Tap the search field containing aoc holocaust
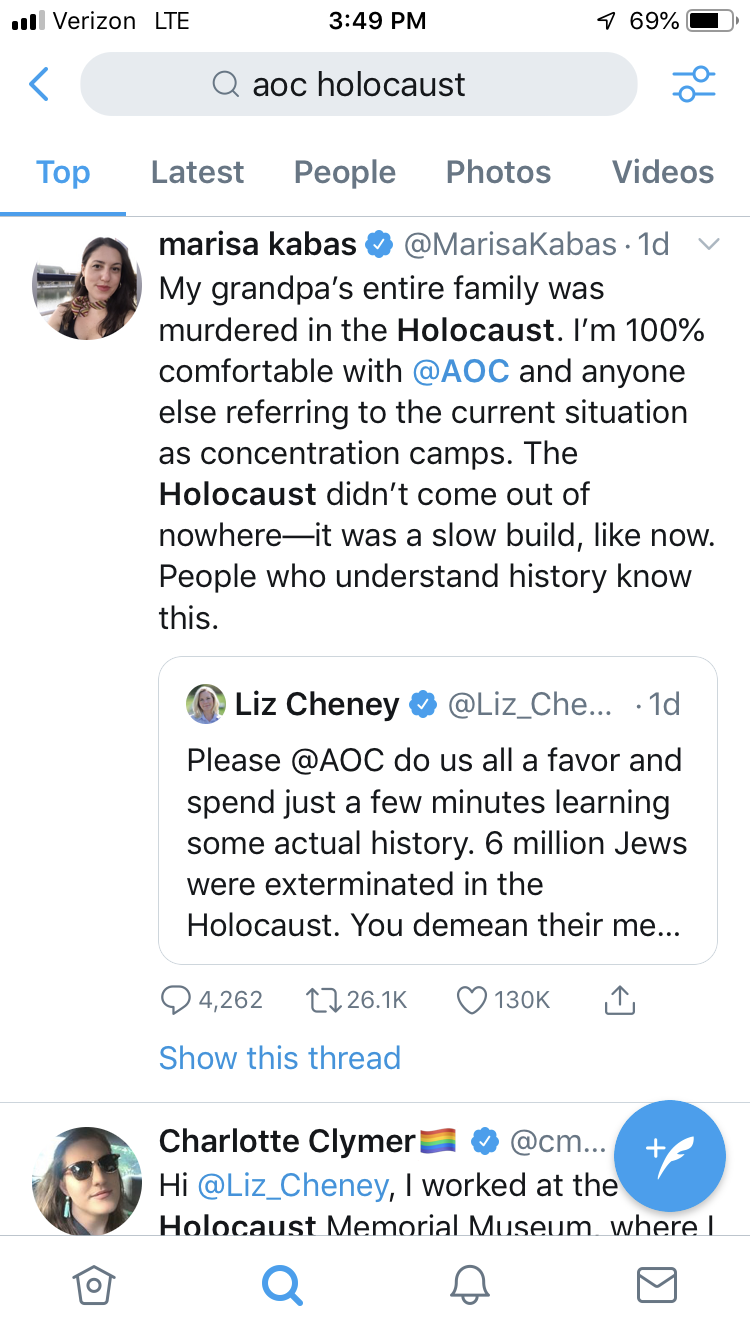The image size is (750, 1334). [x=358, y=85]
